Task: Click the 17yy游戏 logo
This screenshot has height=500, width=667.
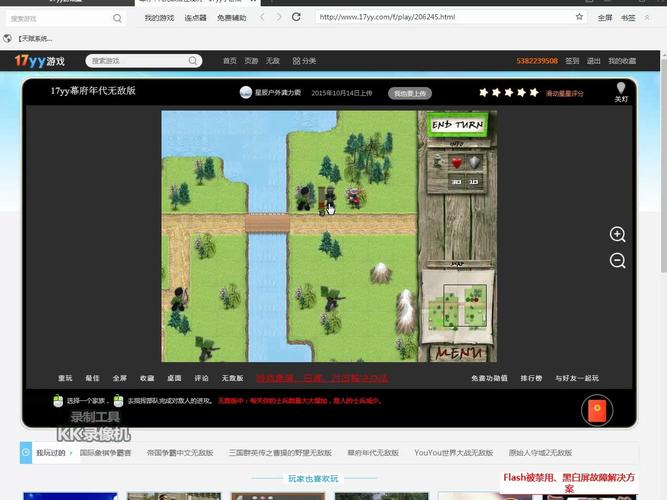Action: (40, 61)
